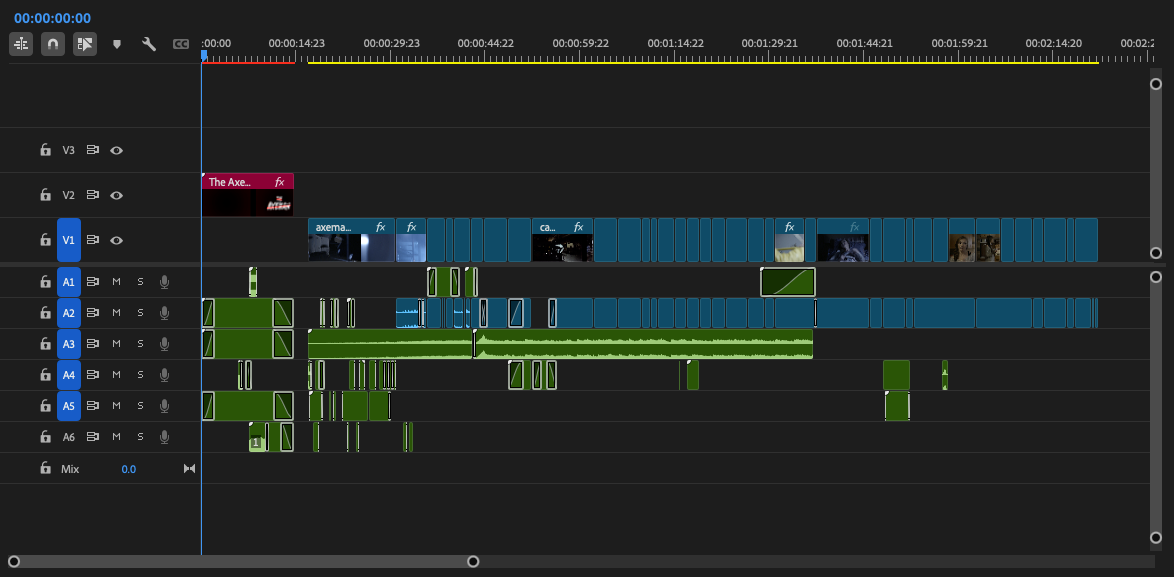
Task: Toggle sync lock for V3
Action: coord(93,150)
